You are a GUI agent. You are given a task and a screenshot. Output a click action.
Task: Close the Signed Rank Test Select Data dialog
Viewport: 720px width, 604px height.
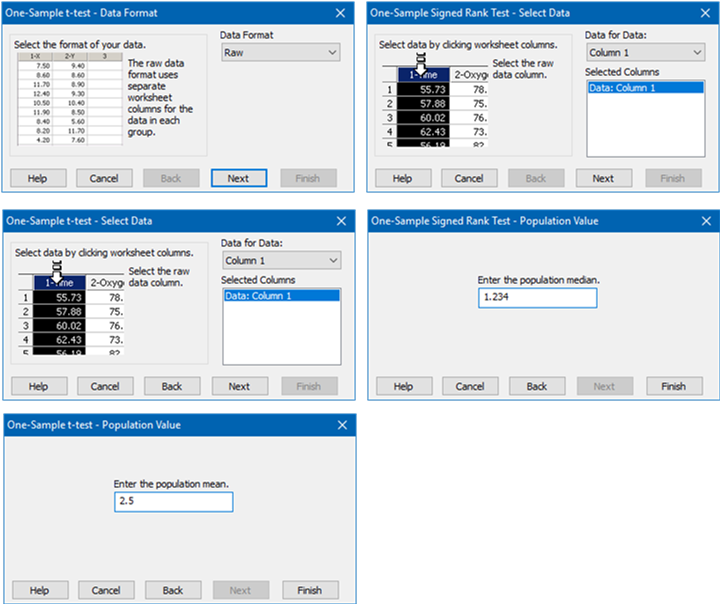click(704, 13)
